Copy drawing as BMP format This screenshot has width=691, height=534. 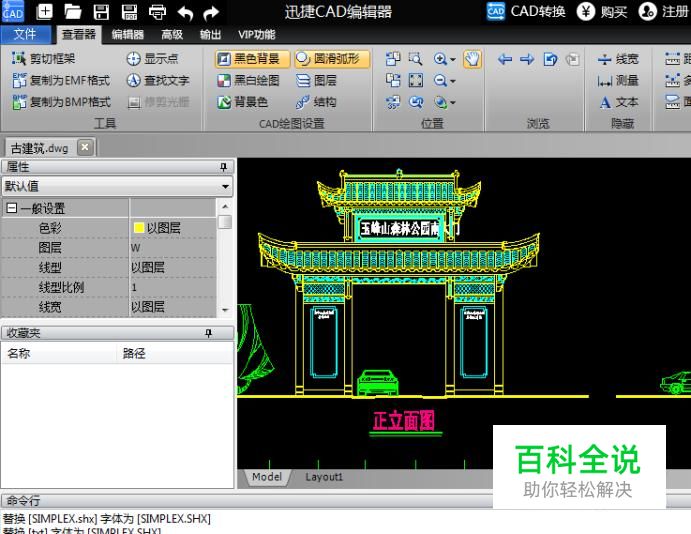pos(62,102)
